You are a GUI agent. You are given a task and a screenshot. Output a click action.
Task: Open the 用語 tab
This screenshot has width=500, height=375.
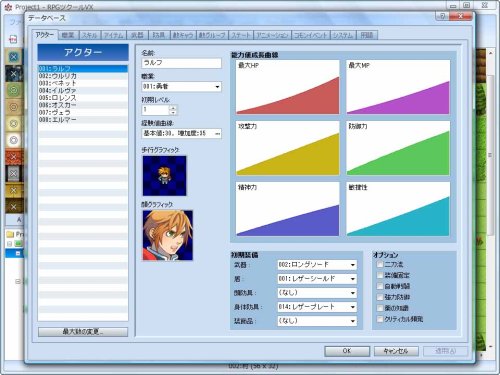pos(367,35)
